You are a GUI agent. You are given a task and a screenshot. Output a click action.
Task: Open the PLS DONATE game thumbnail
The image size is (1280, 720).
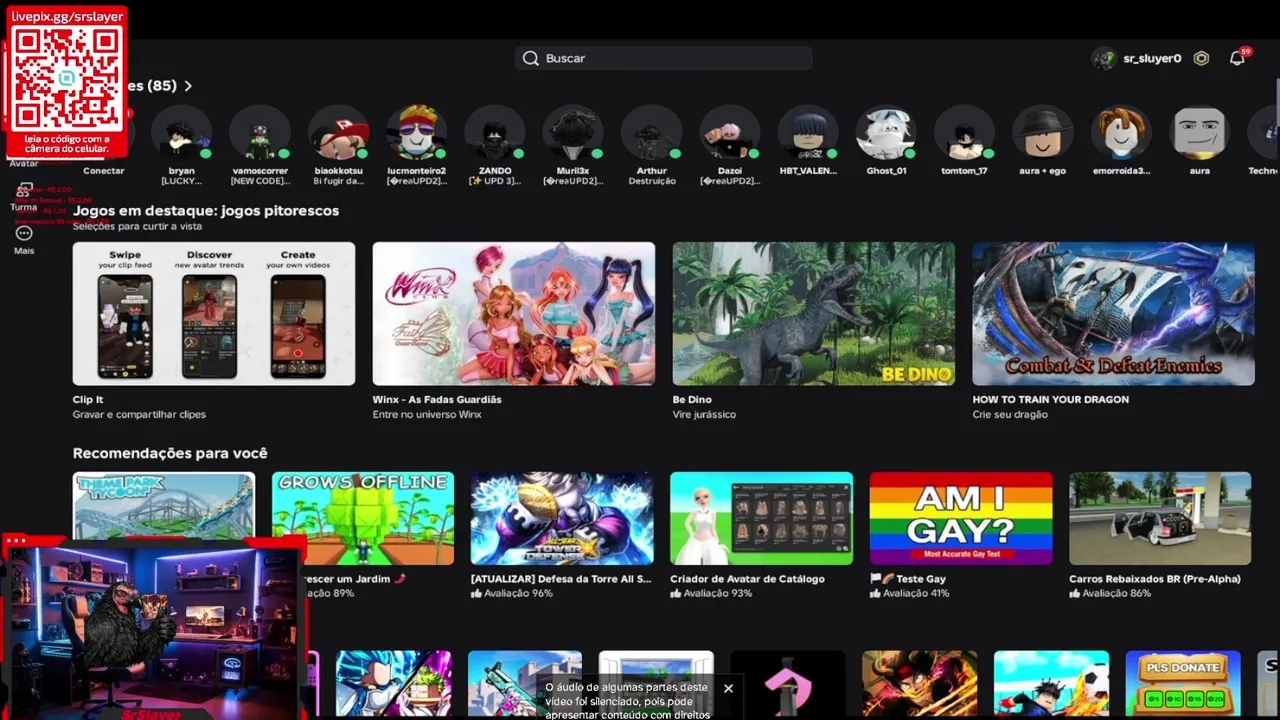pyautogui.click(x=1183, y=684)
